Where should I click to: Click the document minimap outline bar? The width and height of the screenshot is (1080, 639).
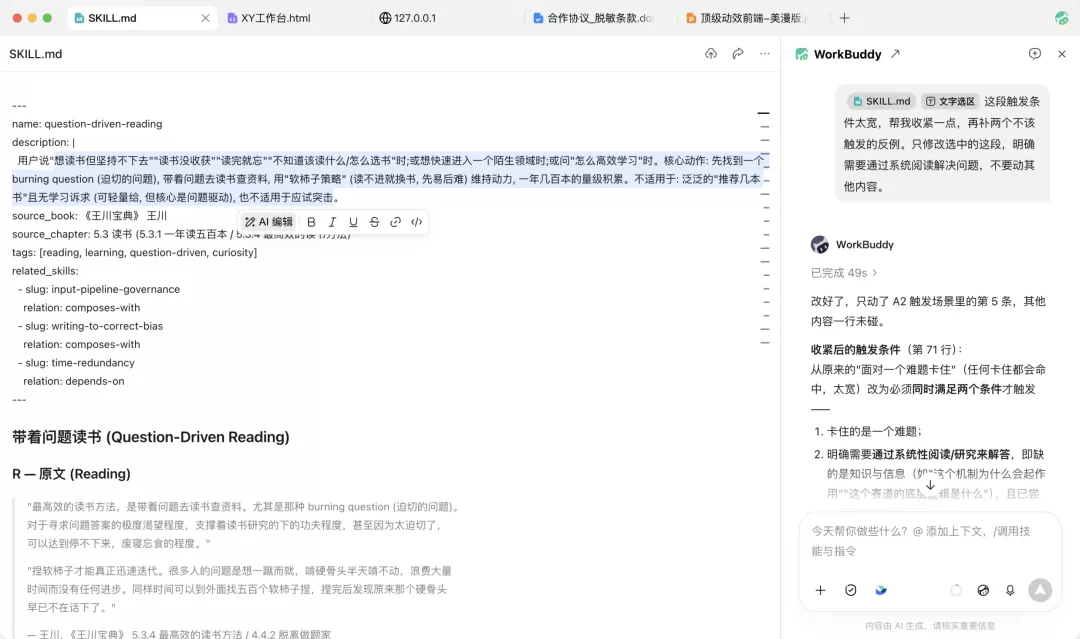coord(764,227)
